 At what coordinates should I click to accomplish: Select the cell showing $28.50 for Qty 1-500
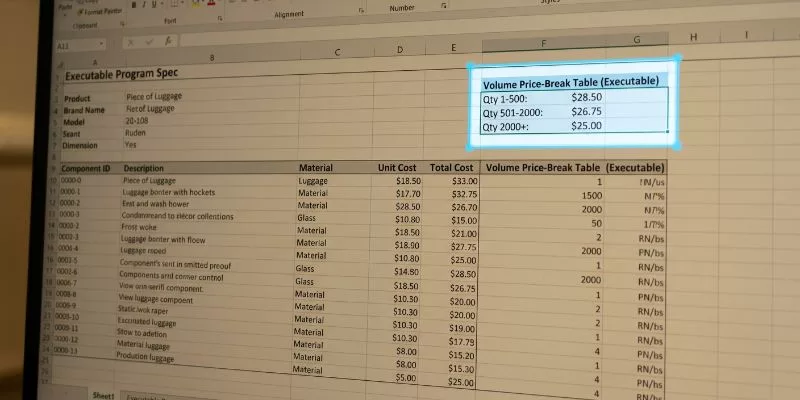tap(586, 97)
